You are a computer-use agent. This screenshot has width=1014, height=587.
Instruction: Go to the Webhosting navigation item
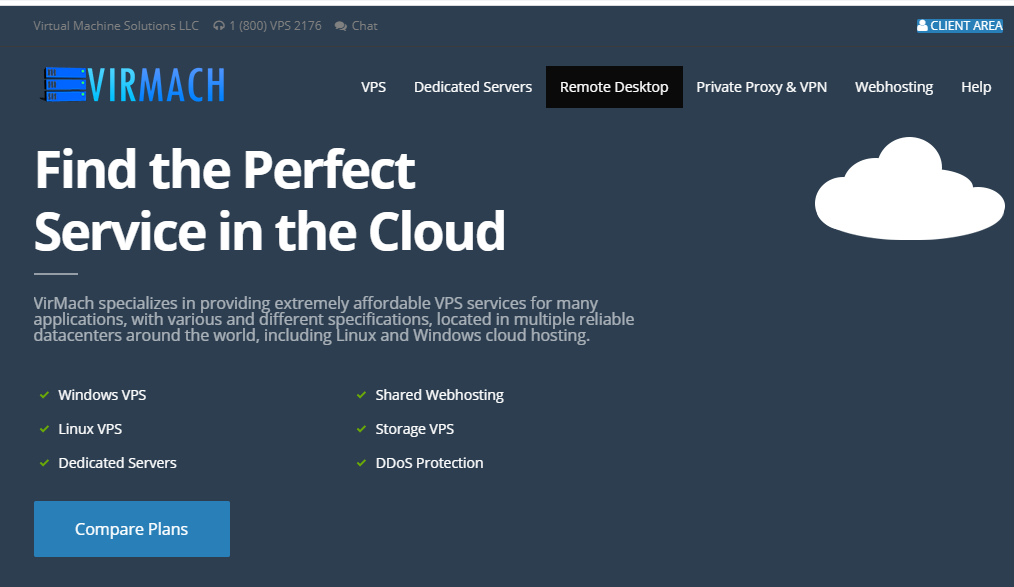[x=893, y=87]
